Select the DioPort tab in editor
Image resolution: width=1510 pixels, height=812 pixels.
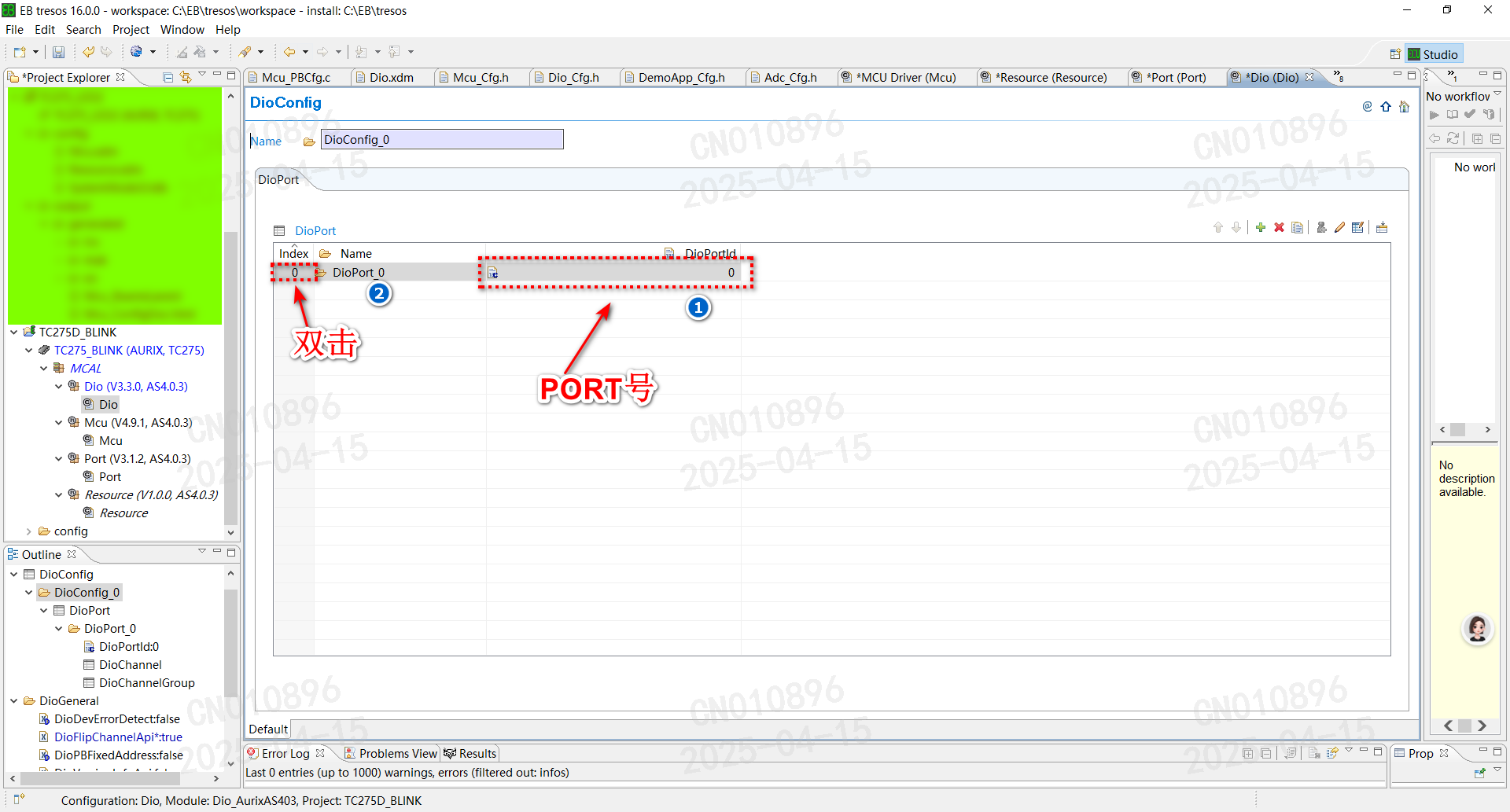click(279, 179)
